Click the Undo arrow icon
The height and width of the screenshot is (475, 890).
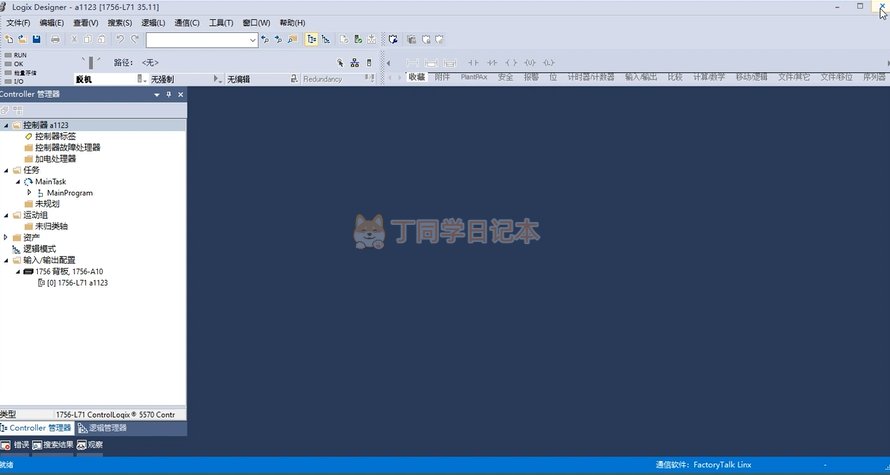click(x=120, y=39)
